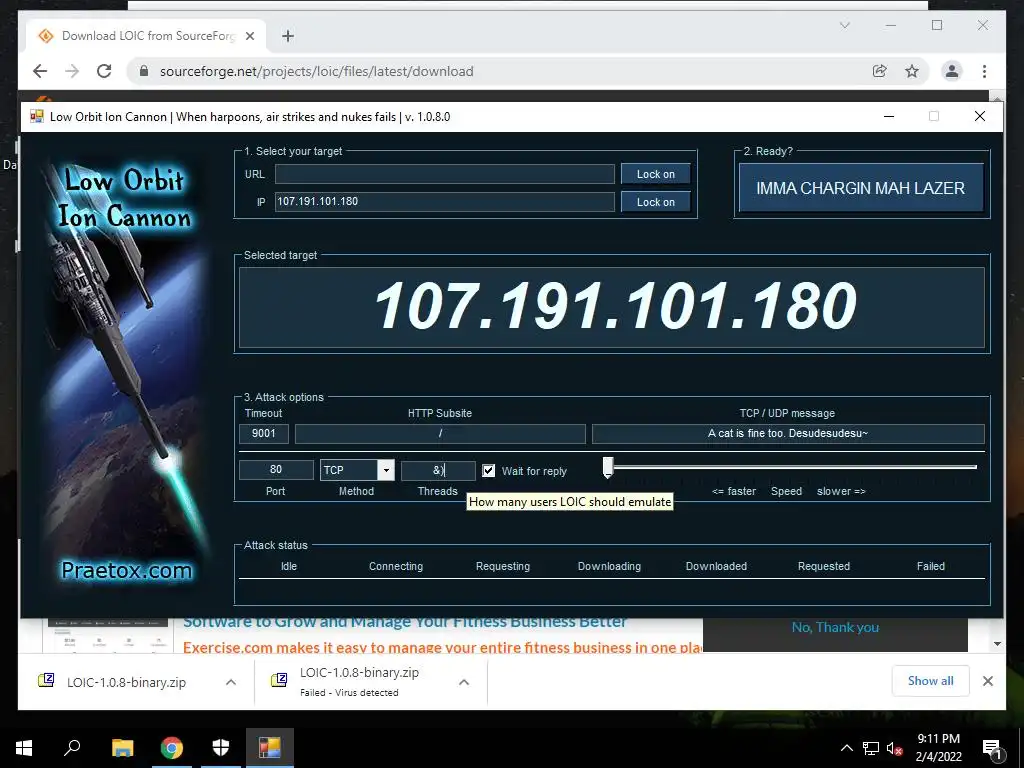Click the URL target field

click(445, 174)
